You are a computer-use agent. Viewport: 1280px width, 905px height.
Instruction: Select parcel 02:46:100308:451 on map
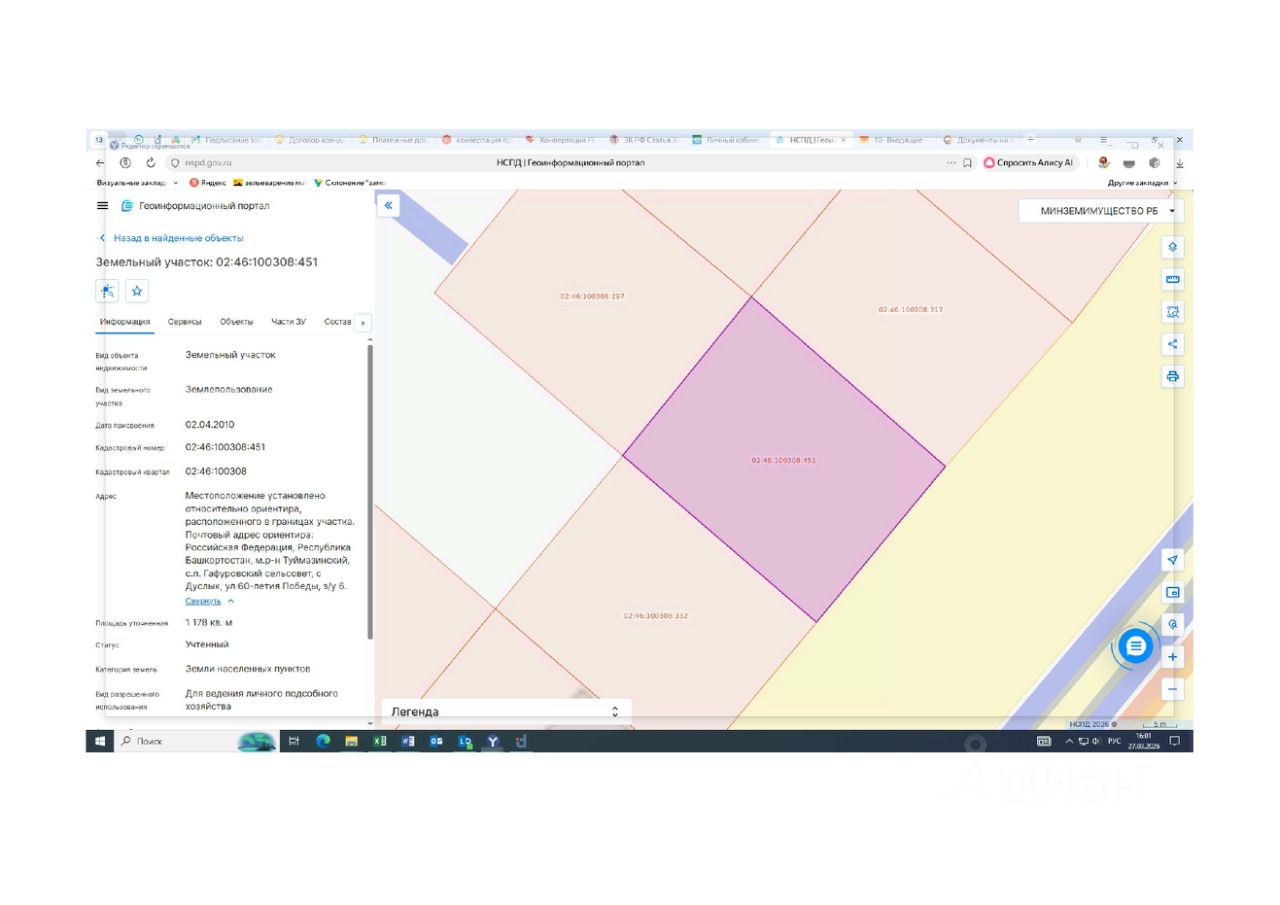[x=784, y=460]
